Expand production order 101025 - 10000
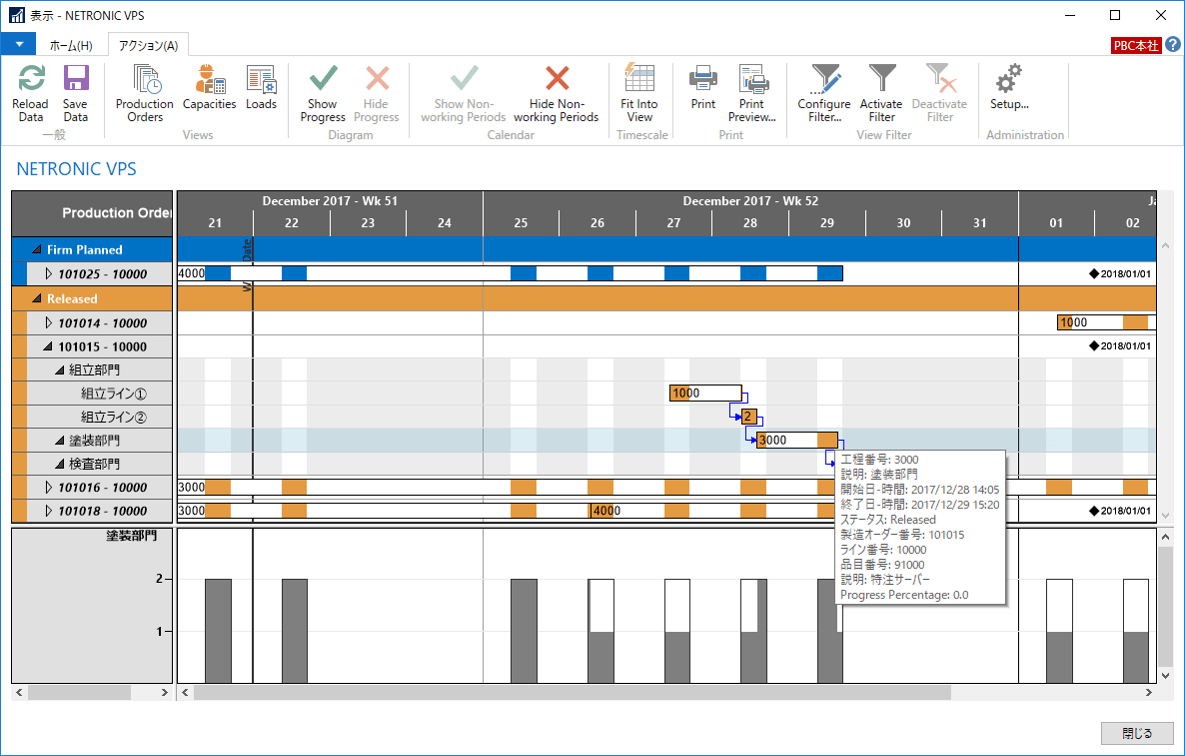This screenshot has height=756, width=1185. (x=49, y=274)
